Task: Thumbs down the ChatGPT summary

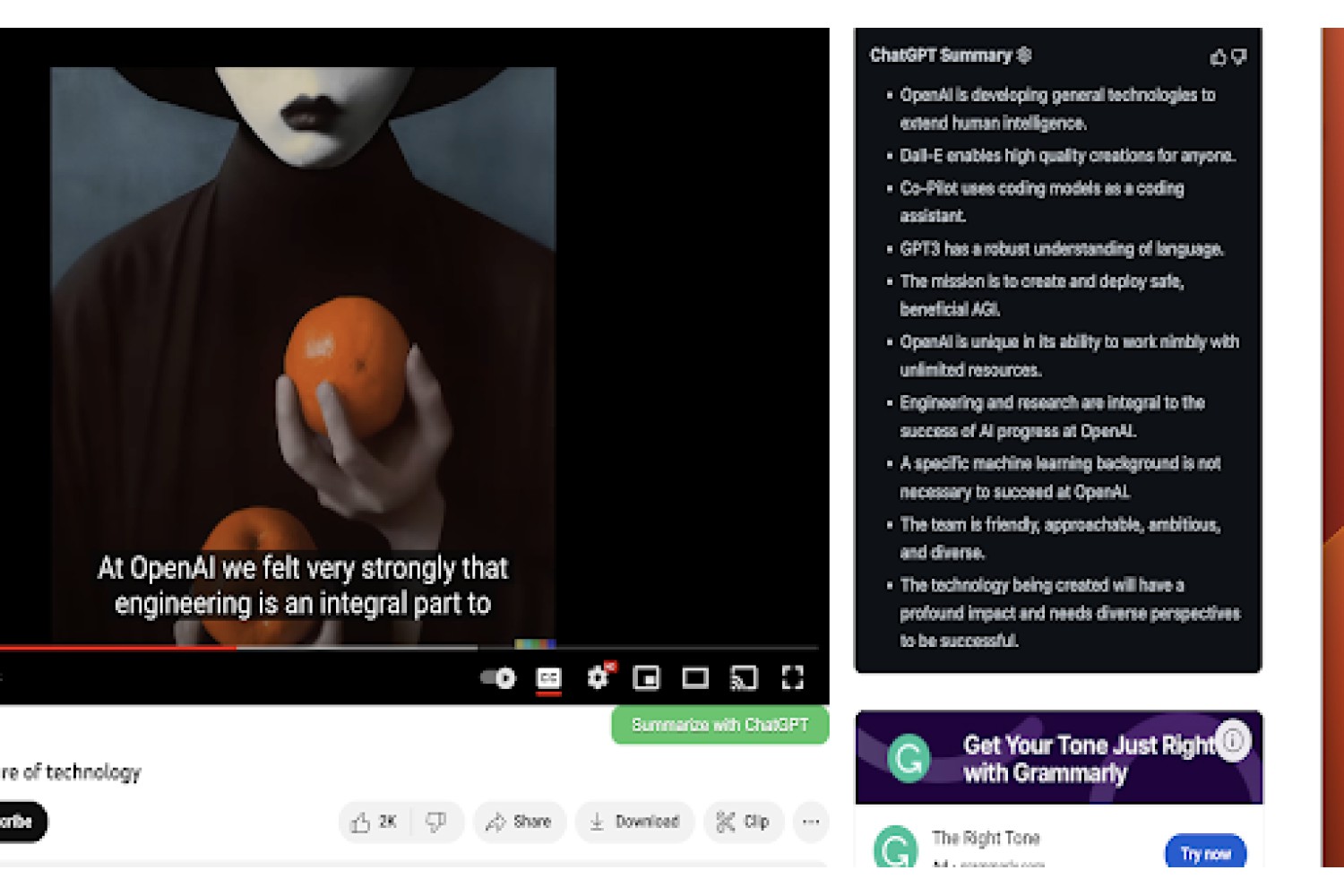Action: click(1239, 57)
